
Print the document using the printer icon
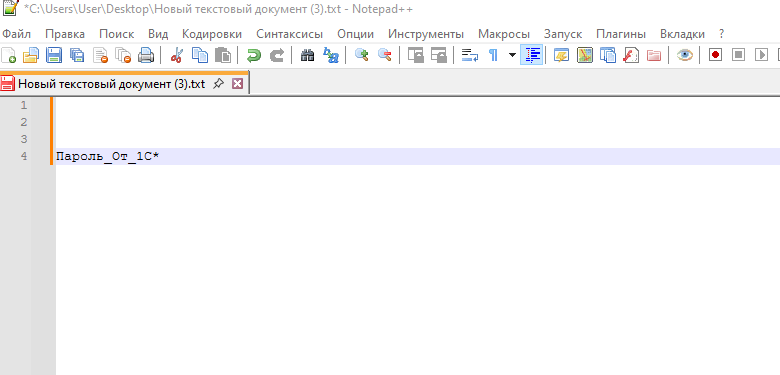tap(146, 55)
